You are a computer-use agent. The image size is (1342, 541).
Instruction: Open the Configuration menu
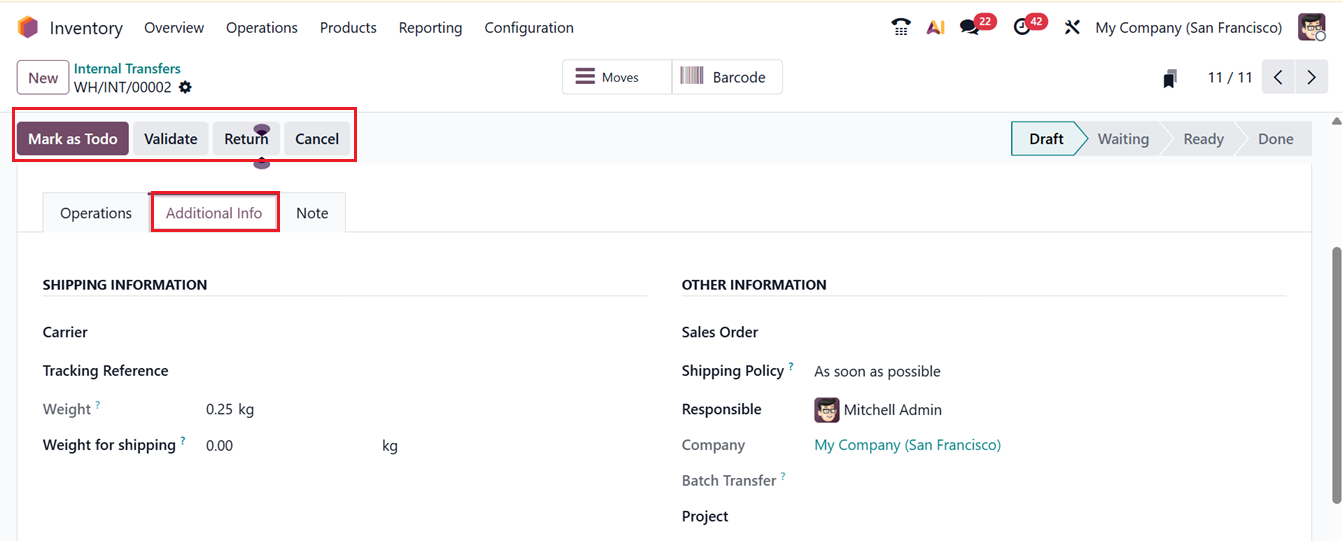[529, 27]
